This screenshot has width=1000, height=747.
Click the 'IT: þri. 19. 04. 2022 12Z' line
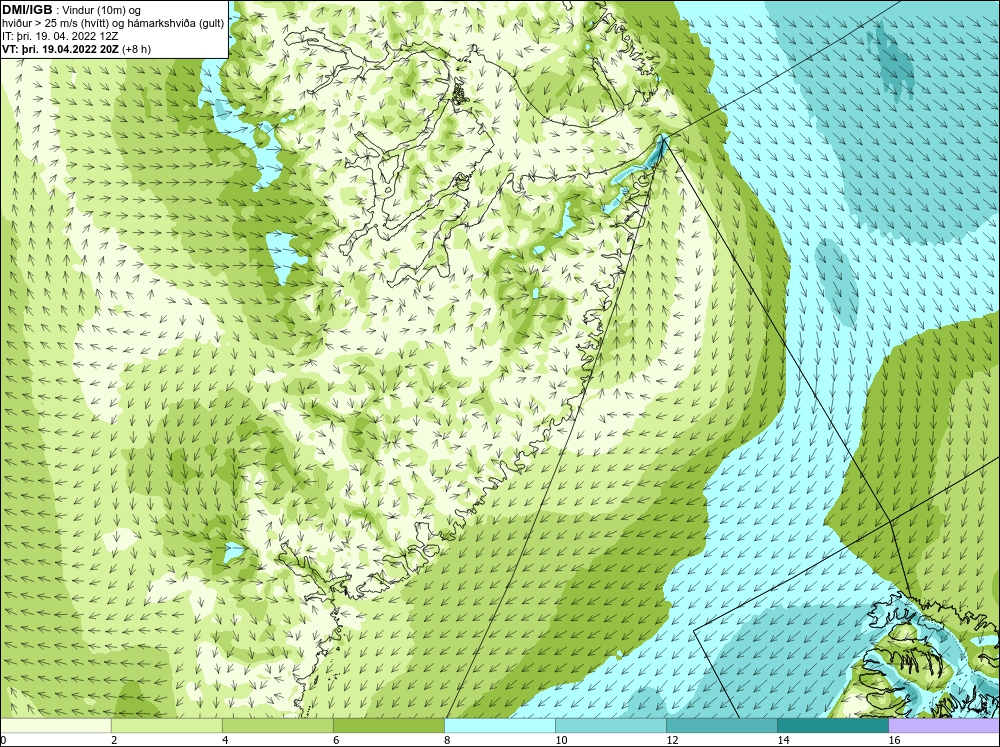[x=60, y=36]
